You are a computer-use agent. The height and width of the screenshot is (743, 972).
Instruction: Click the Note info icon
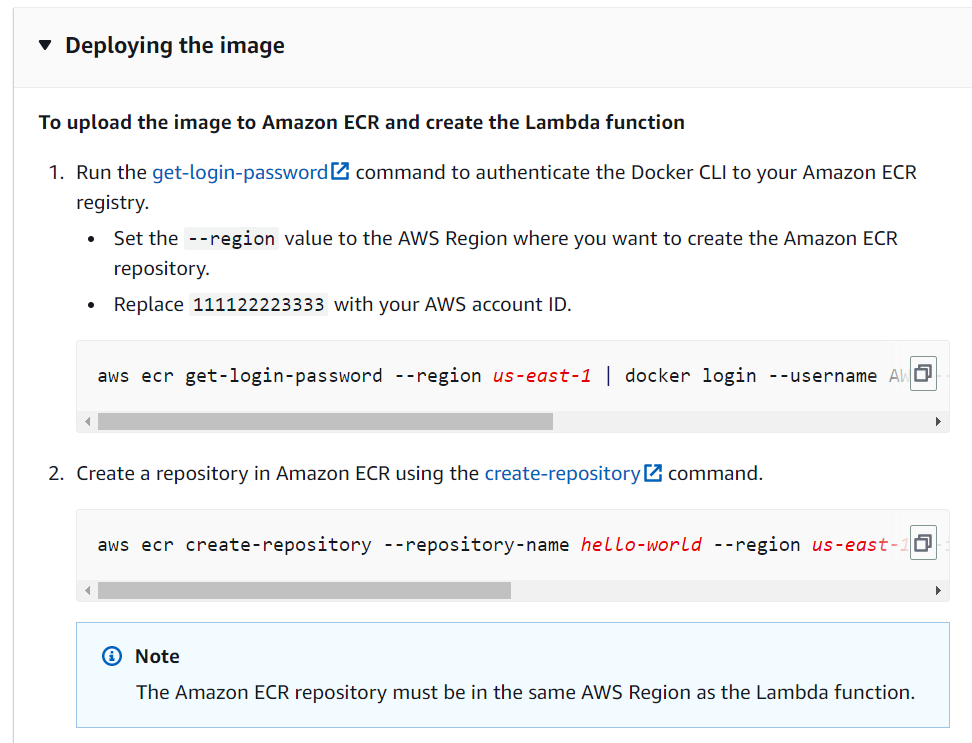[x=112, y=656]
